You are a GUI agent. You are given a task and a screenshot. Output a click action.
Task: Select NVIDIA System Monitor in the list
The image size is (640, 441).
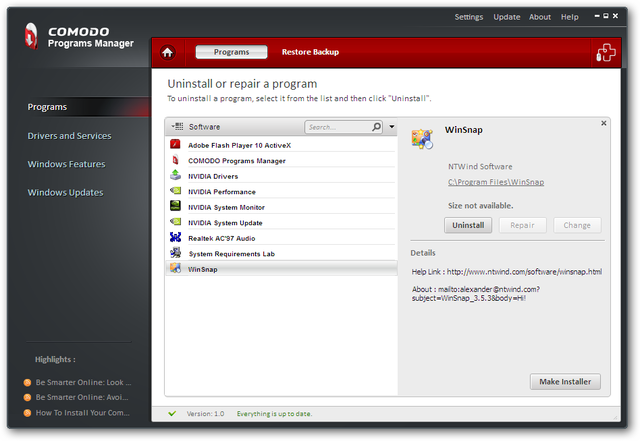pos(281,206)
